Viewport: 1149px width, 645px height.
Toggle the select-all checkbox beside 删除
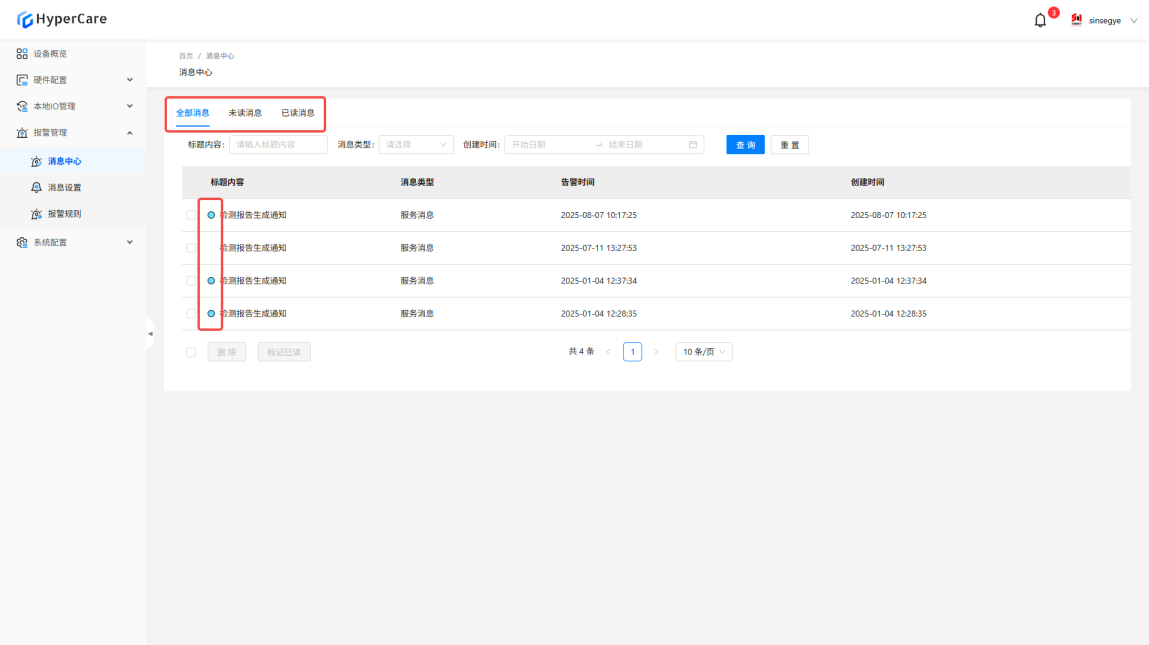click(191, 352)
